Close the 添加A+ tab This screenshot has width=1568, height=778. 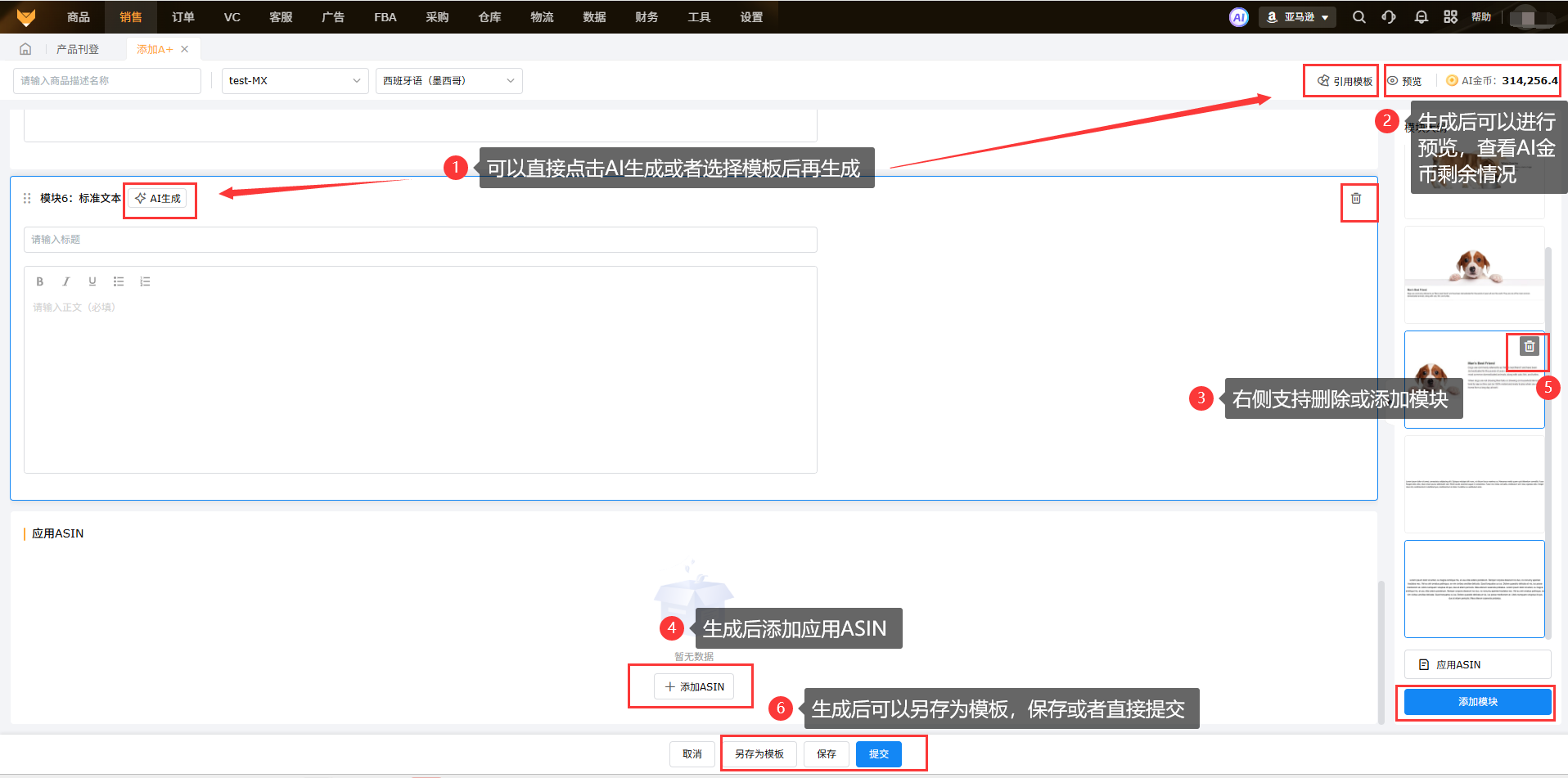click(185, 49)
